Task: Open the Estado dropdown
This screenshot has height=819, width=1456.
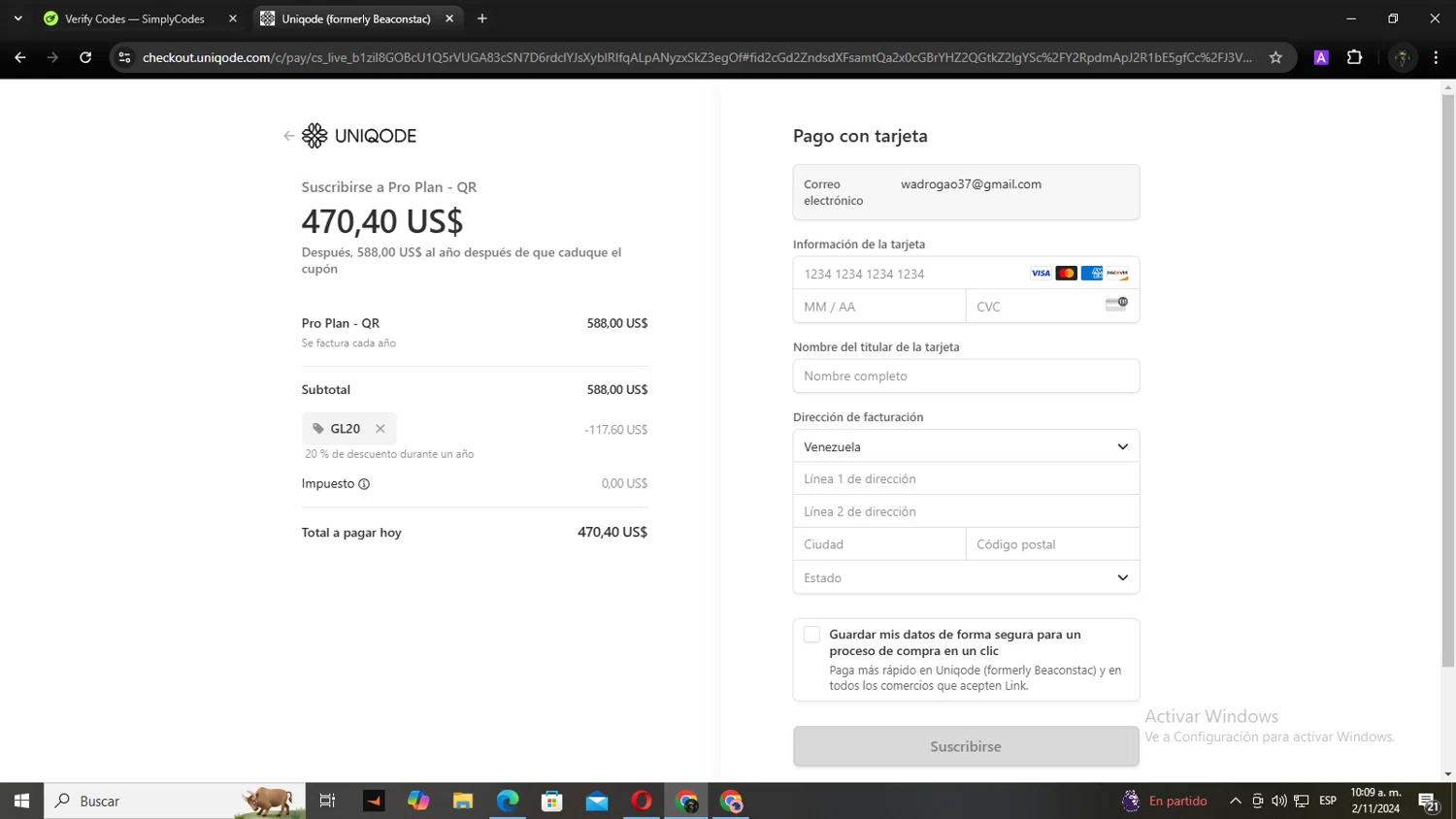Action: (966, 578)
